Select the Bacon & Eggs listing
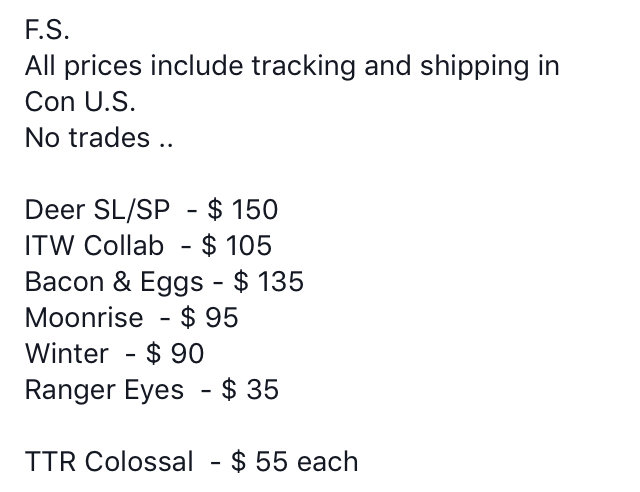640x492 pixels. coord(164,282)
